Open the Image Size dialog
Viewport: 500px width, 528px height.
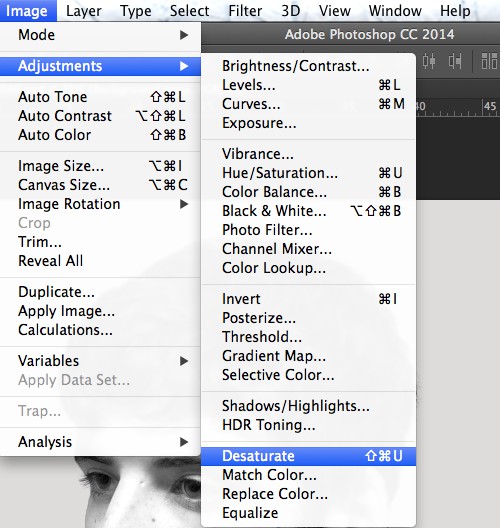(x=100, y=166)
